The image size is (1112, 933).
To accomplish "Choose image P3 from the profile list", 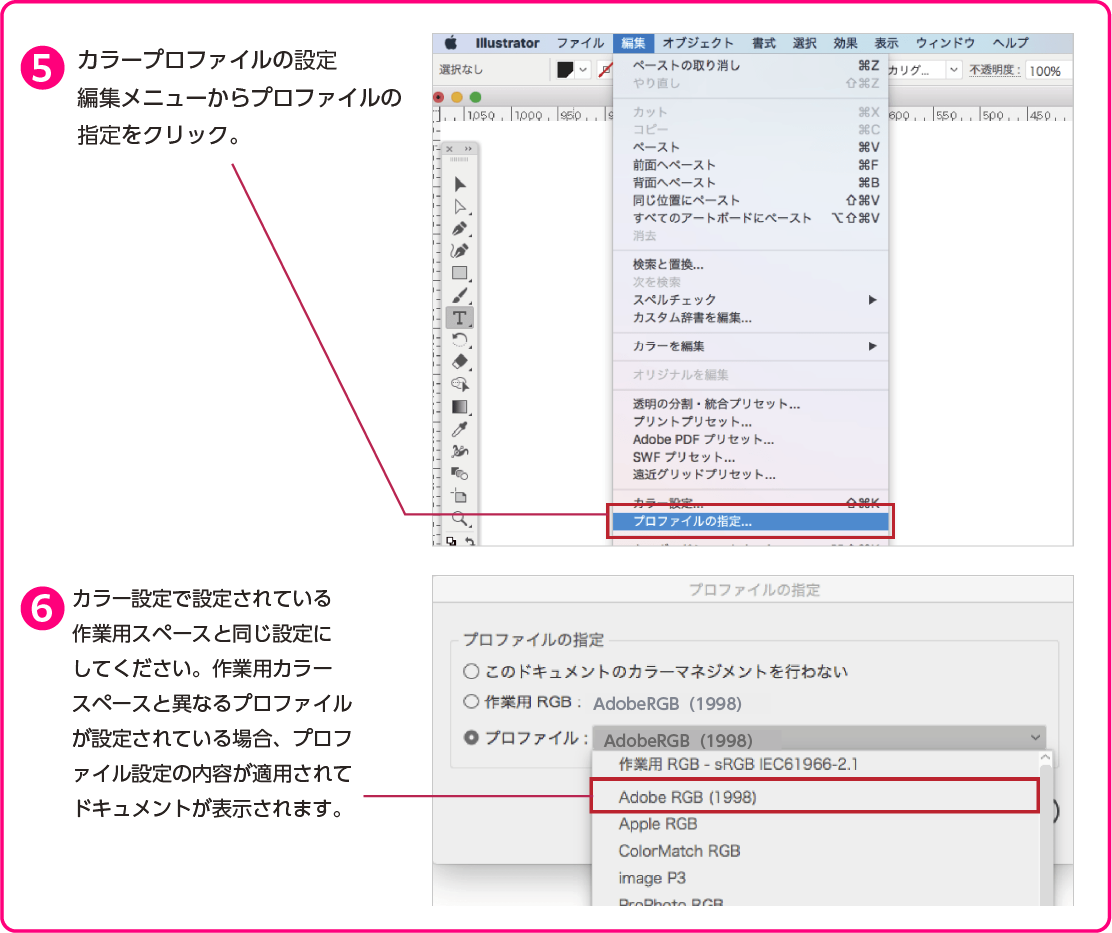I will [x=815, y=878].
